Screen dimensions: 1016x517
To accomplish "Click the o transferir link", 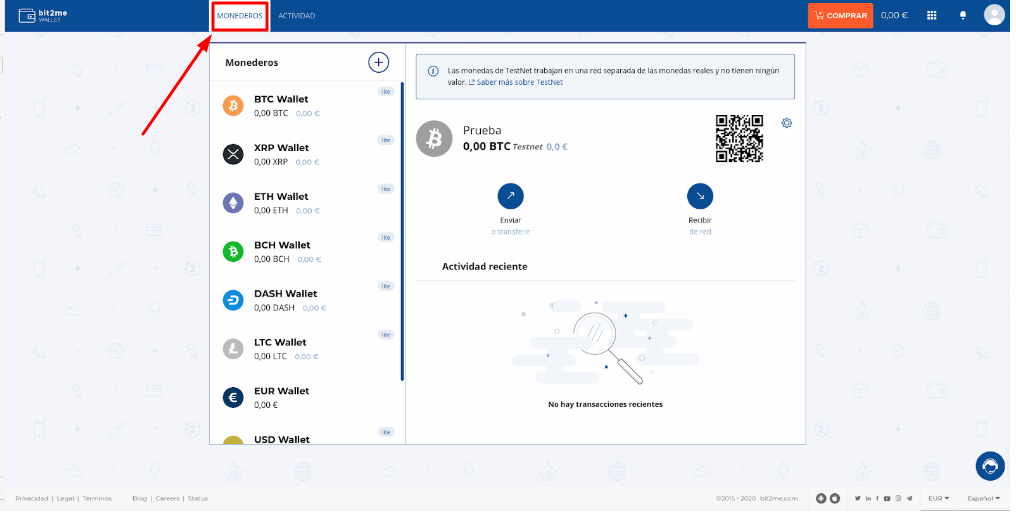I will point(511,231).
